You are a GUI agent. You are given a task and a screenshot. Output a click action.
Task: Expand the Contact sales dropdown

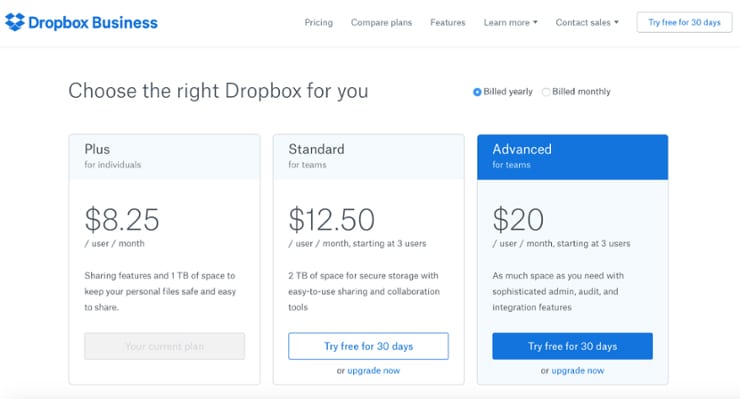pyautogui.click(x=587, y=22)
